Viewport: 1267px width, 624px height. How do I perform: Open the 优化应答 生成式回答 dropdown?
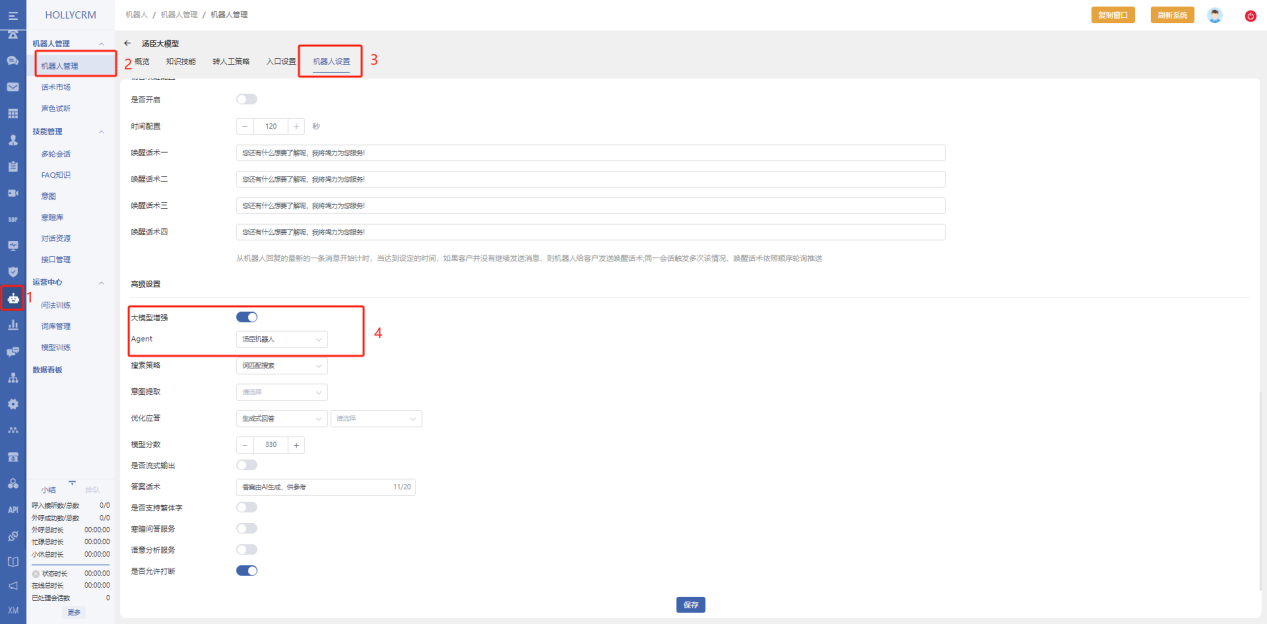(282, 418)
